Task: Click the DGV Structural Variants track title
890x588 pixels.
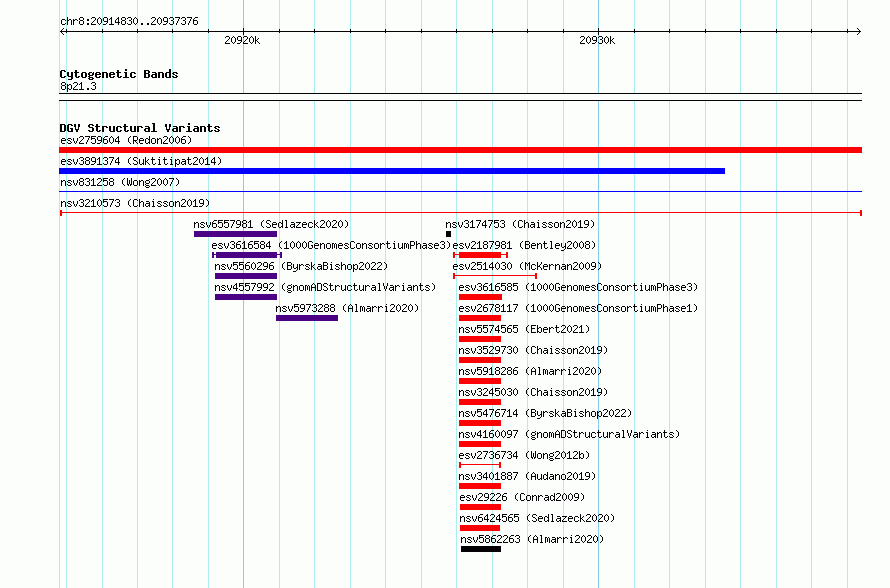Action: pyautogui.click(x=140, y=128)
